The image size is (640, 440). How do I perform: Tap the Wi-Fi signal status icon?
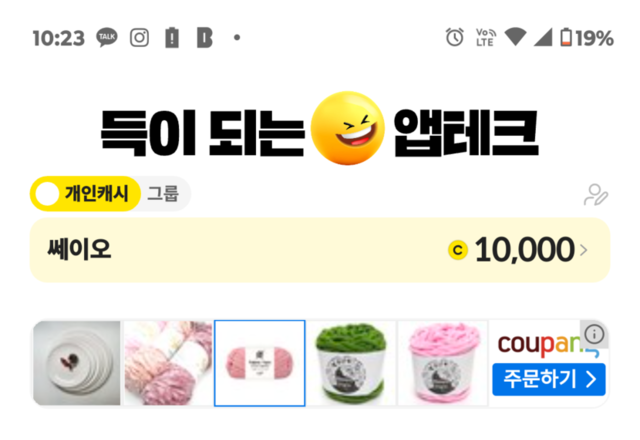click(x=516, y=37)
